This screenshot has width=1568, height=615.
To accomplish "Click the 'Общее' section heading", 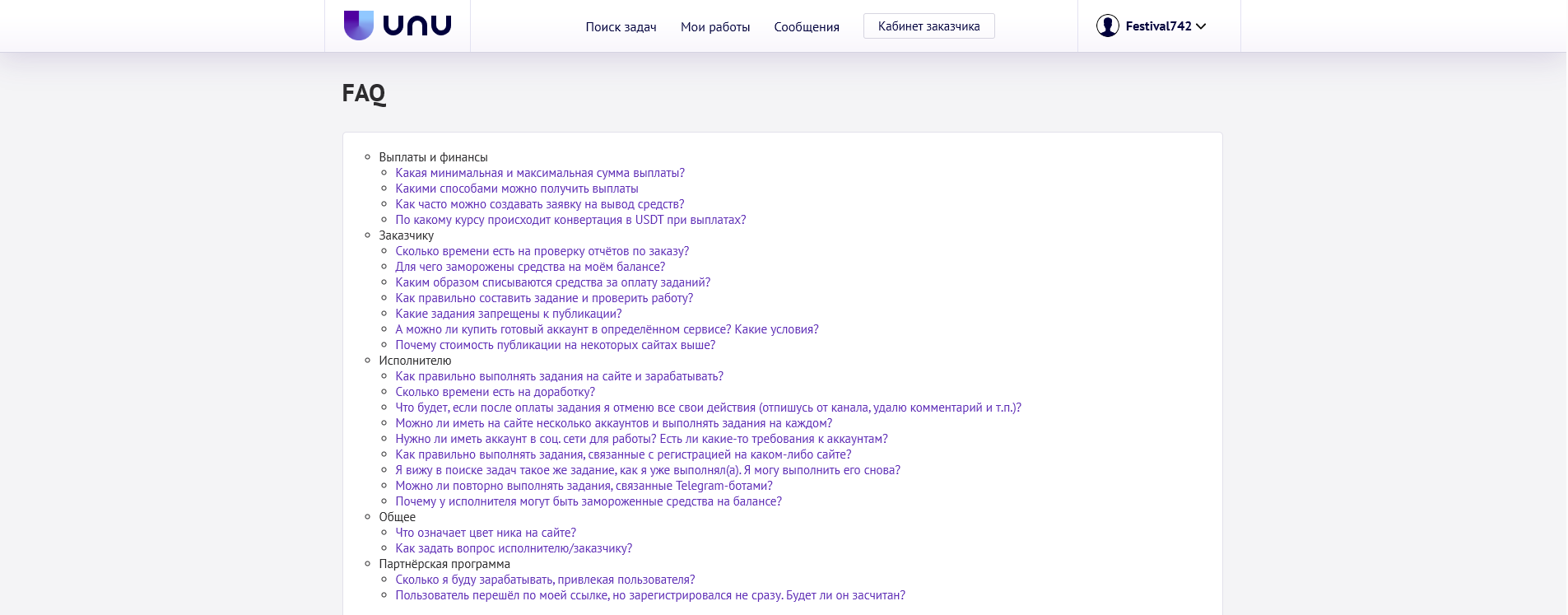I will (x=397, y=517).
